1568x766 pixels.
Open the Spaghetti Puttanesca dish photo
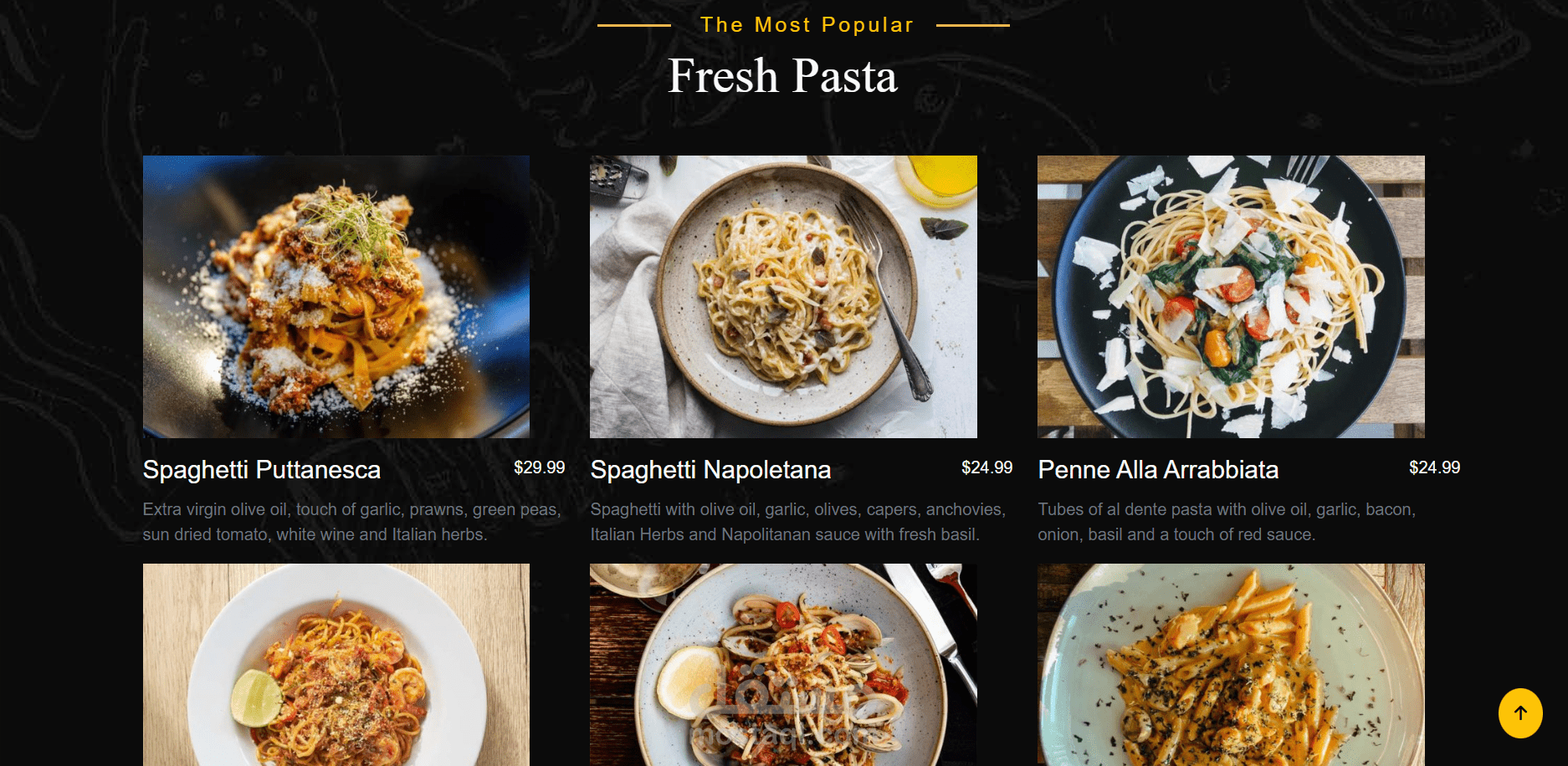pos(336,297)
